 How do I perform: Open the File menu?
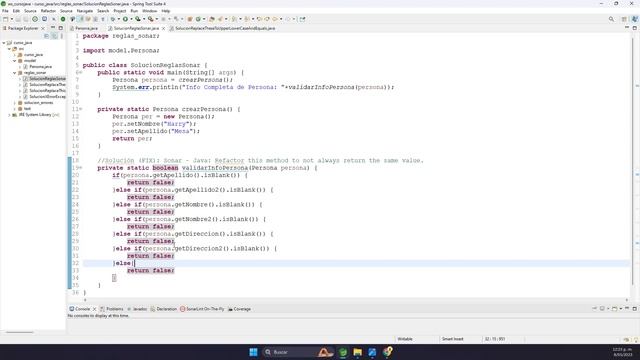5,11
